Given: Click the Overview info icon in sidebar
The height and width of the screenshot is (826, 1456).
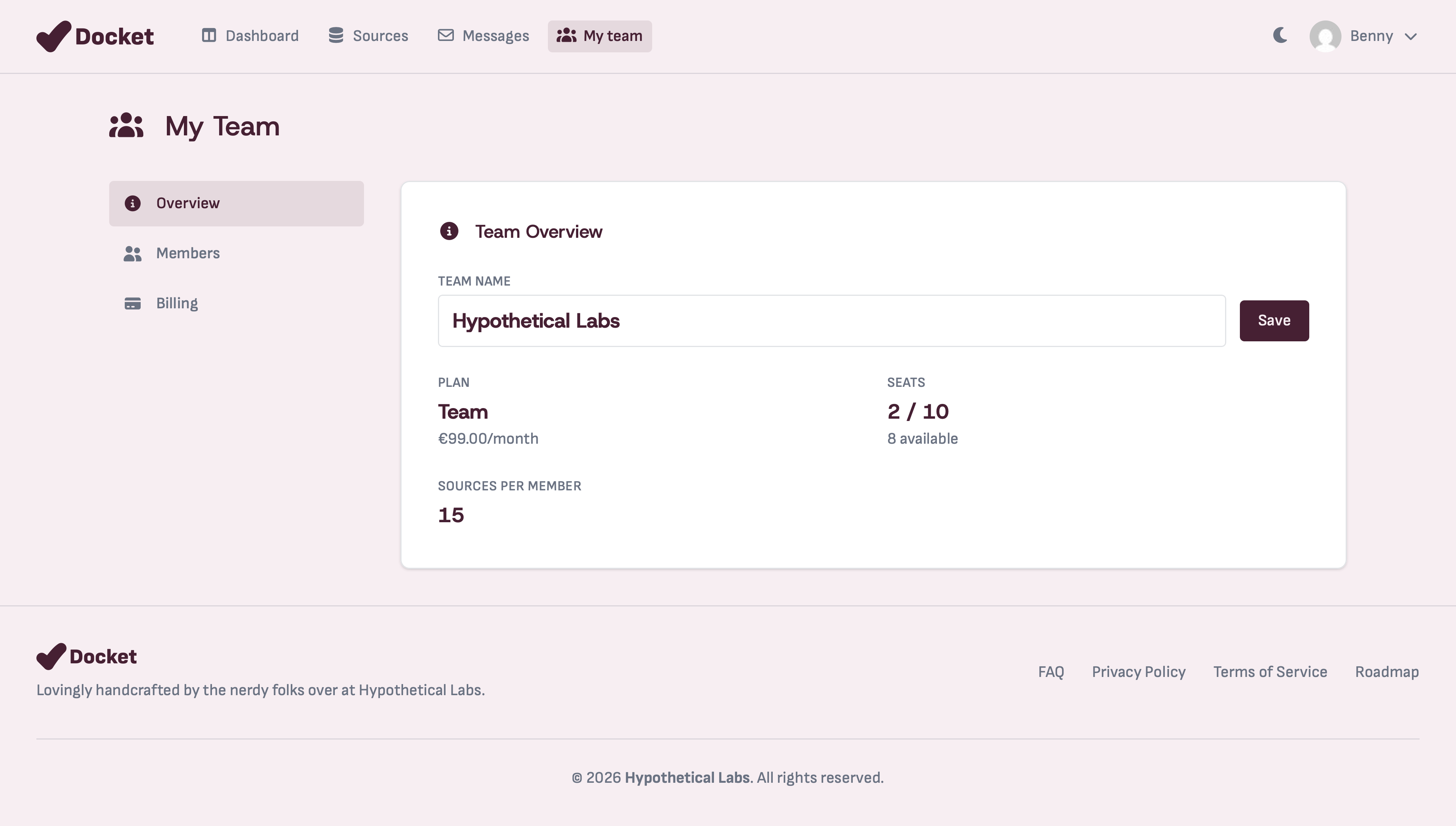Looking at the screenshot, I should click(132, 203).
